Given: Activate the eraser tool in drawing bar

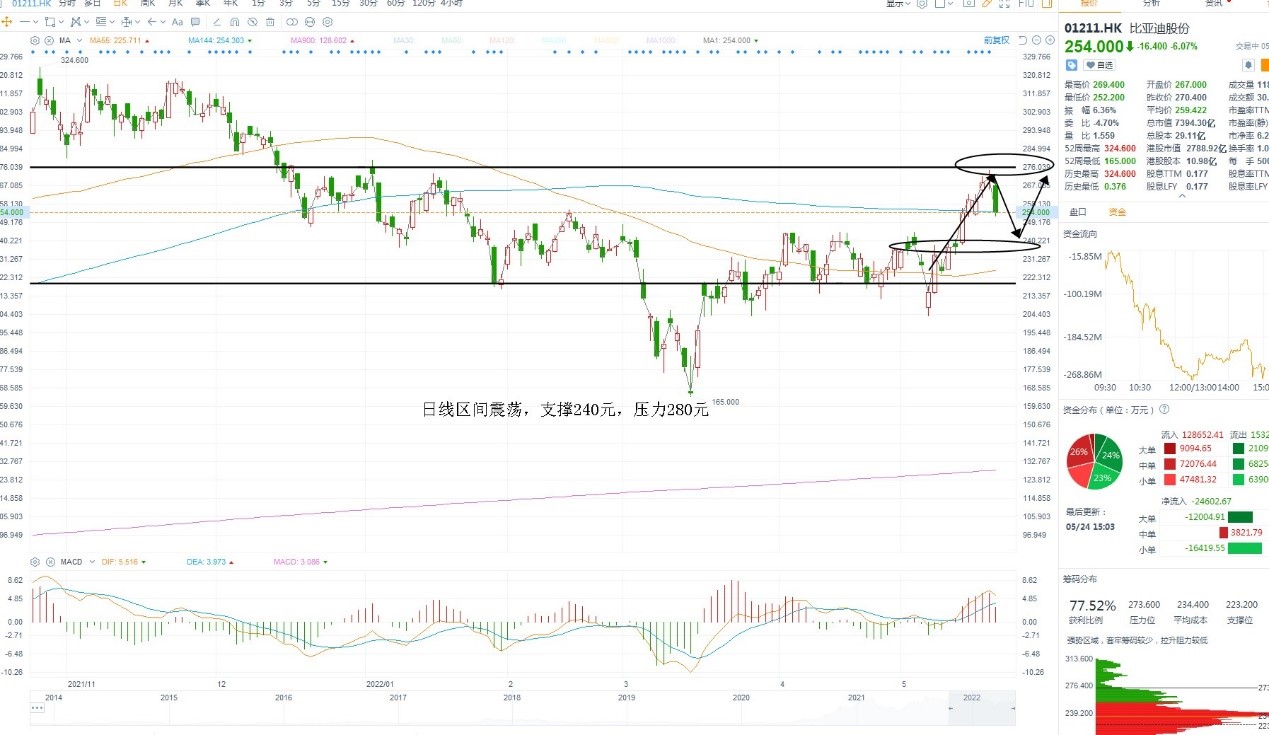Looking at the screenshot, I should pos(217,22).
